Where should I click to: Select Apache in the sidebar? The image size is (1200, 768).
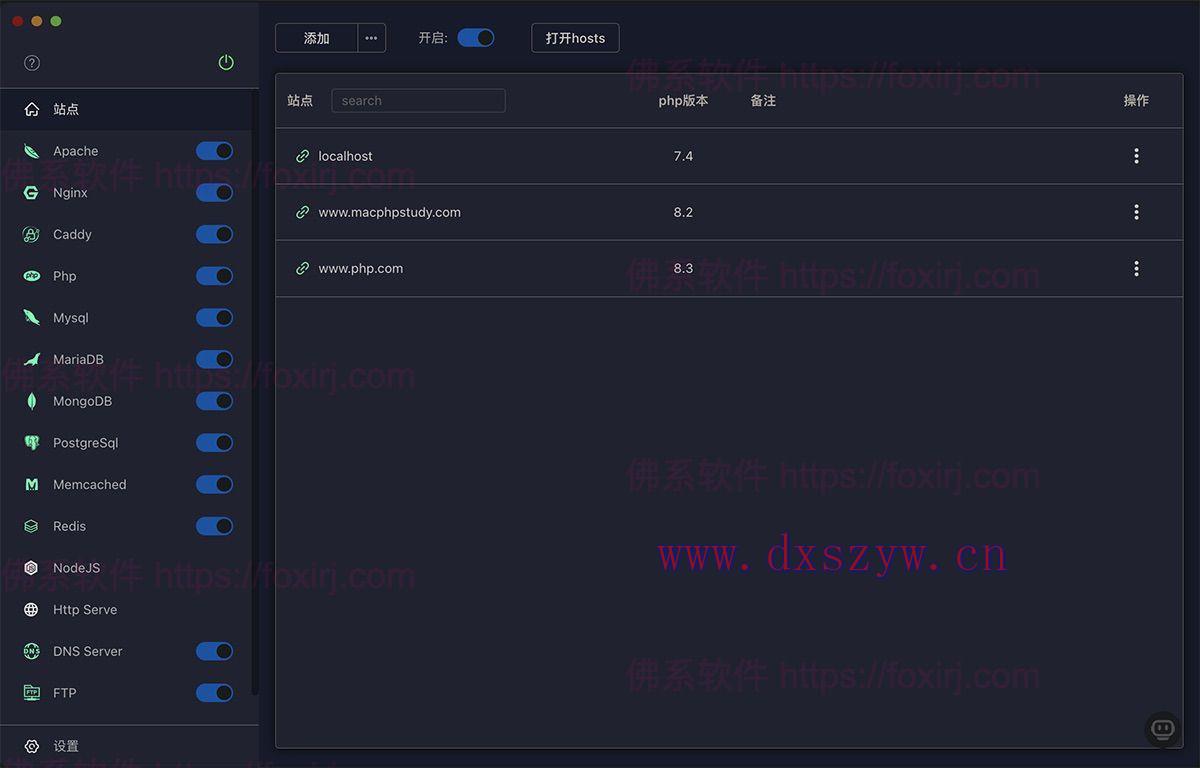[75, 151]
